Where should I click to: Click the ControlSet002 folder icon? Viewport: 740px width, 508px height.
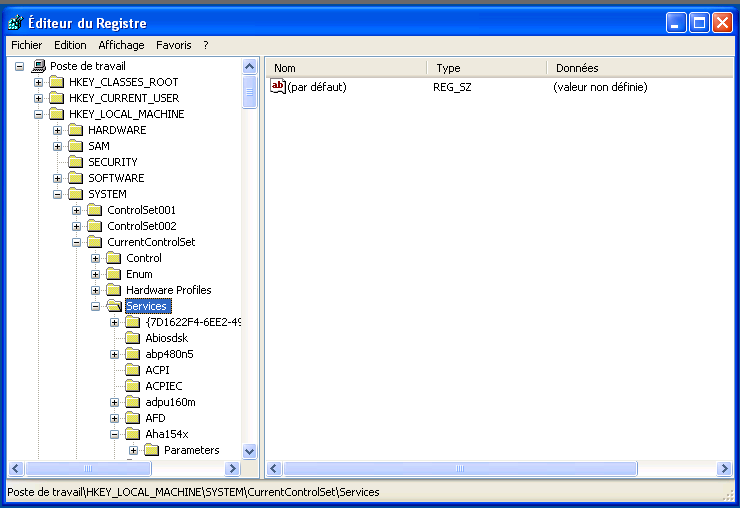pyautogui.click(x=95, y=226)
